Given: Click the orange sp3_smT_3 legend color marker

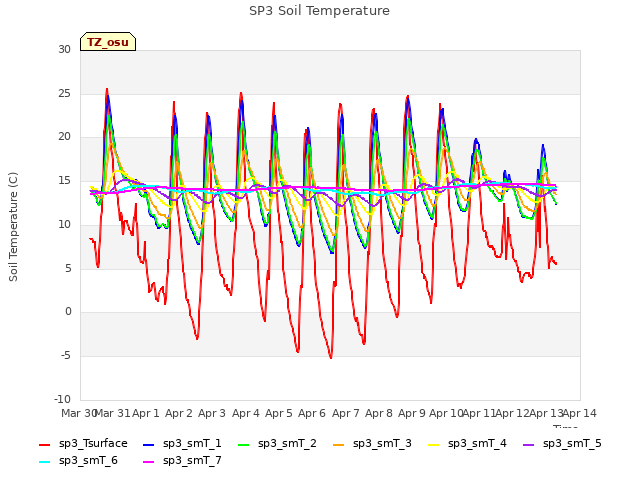Looking at the screenshot, I should click(x=339, y=444).
